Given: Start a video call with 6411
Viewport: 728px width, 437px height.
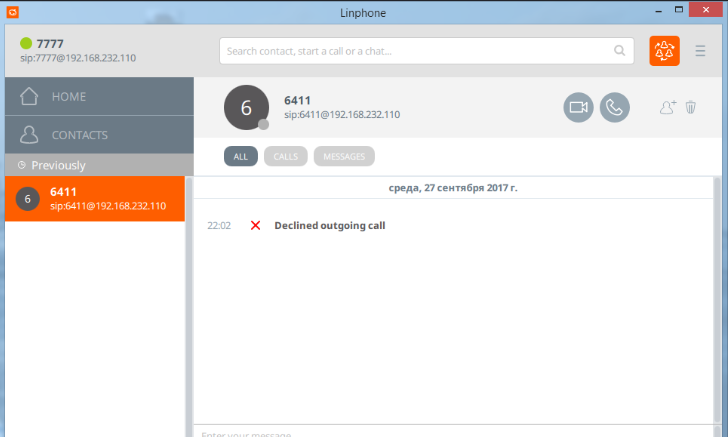Looking at the screenshot, I should pos(578,108).
